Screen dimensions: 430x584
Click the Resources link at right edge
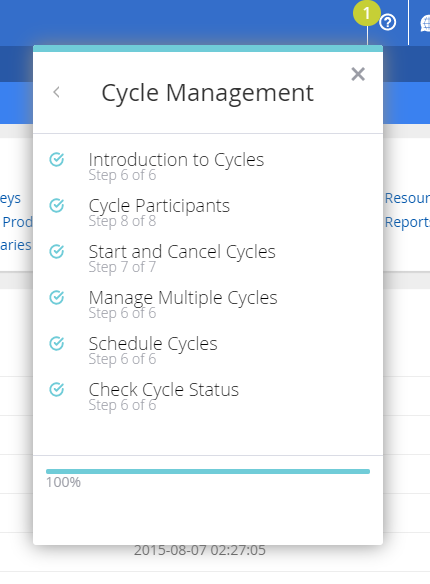407,198
